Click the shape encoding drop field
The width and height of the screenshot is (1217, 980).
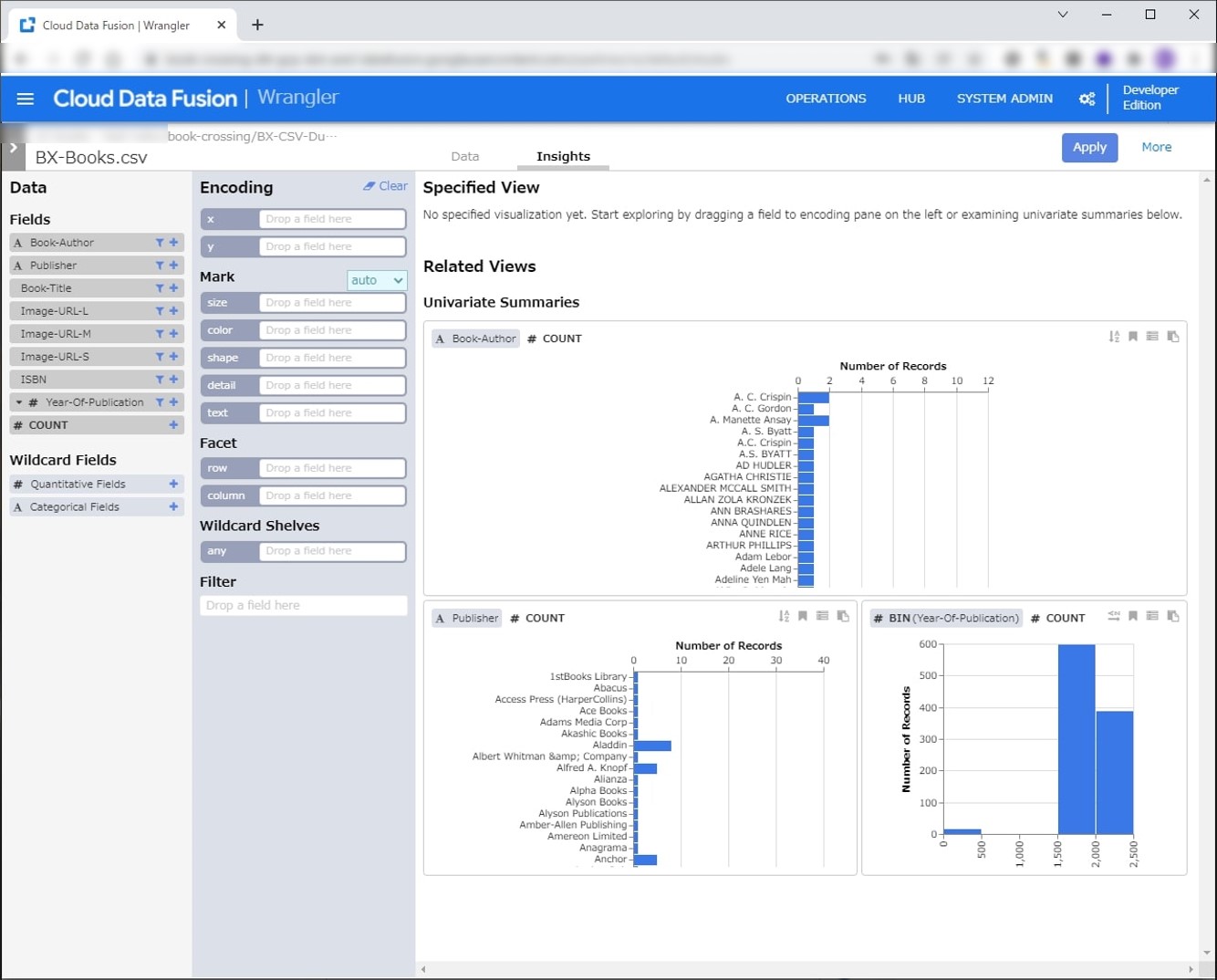[332, 358]
